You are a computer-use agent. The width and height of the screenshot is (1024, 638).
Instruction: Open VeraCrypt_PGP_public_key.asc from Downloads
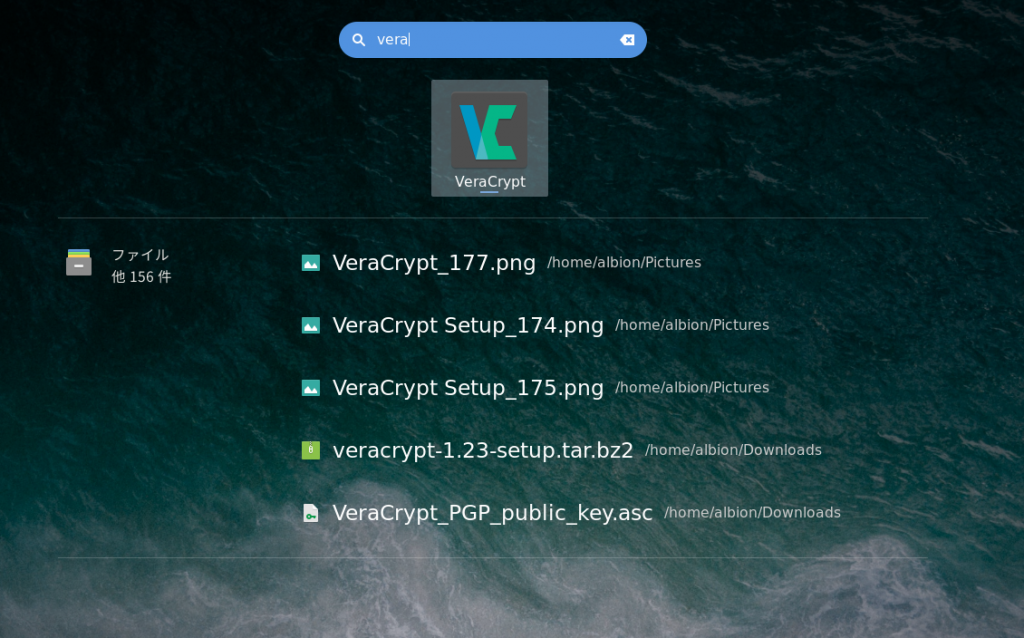tap(493, 512)
